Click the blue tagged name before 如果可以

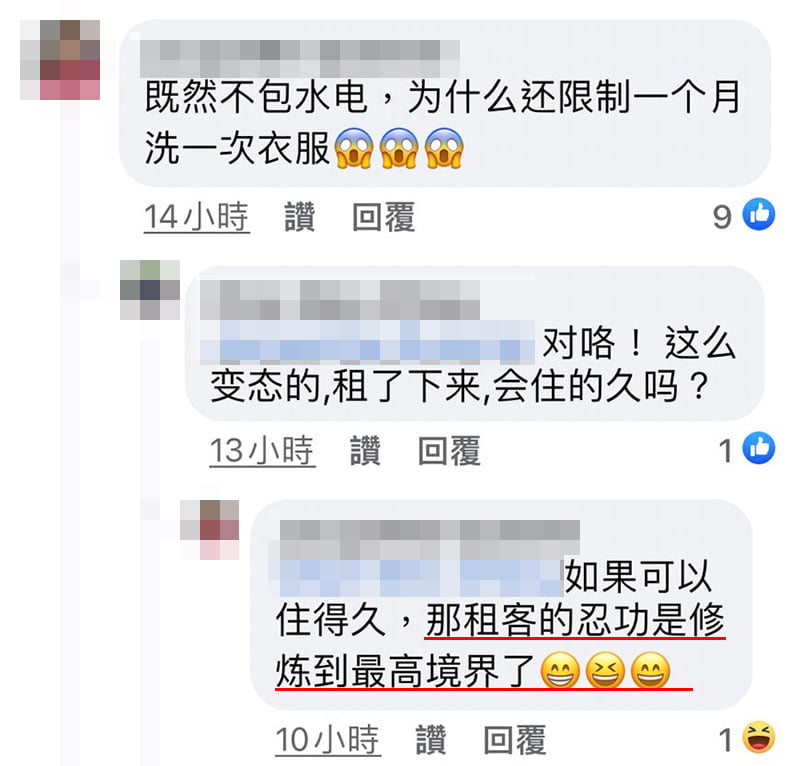[417, 578]
